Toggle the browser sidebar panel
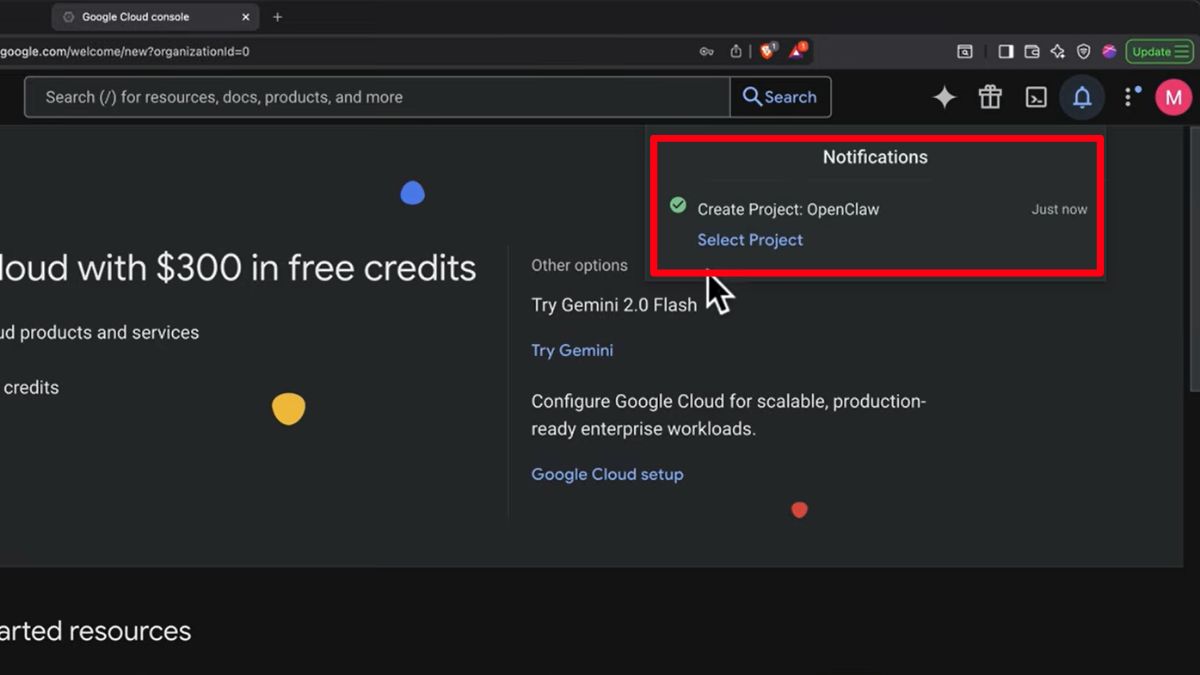 tap(1006, 52)
